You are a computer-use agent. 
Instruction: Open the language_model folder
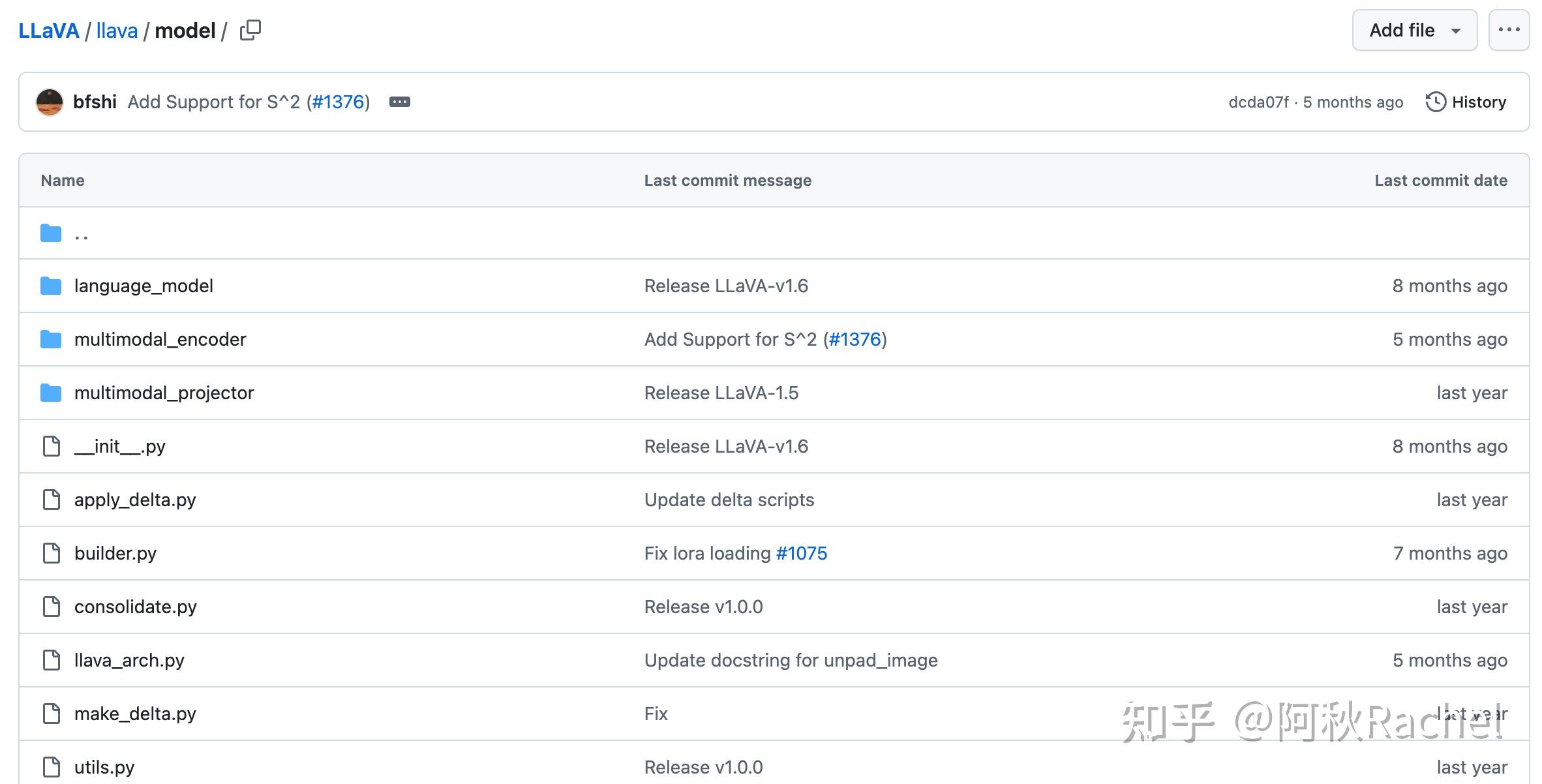(x=144, y=286)
